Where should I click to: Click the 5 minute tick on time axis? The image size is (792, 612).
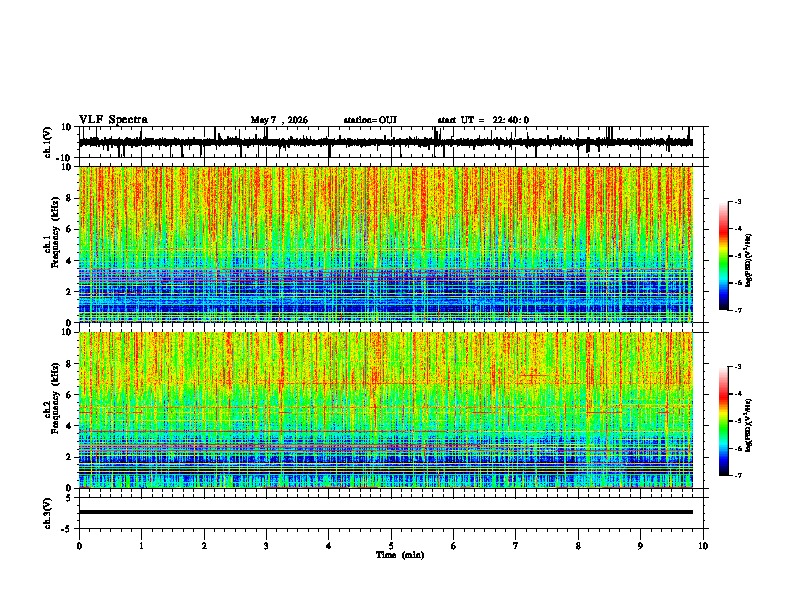(x=391, y=546)
